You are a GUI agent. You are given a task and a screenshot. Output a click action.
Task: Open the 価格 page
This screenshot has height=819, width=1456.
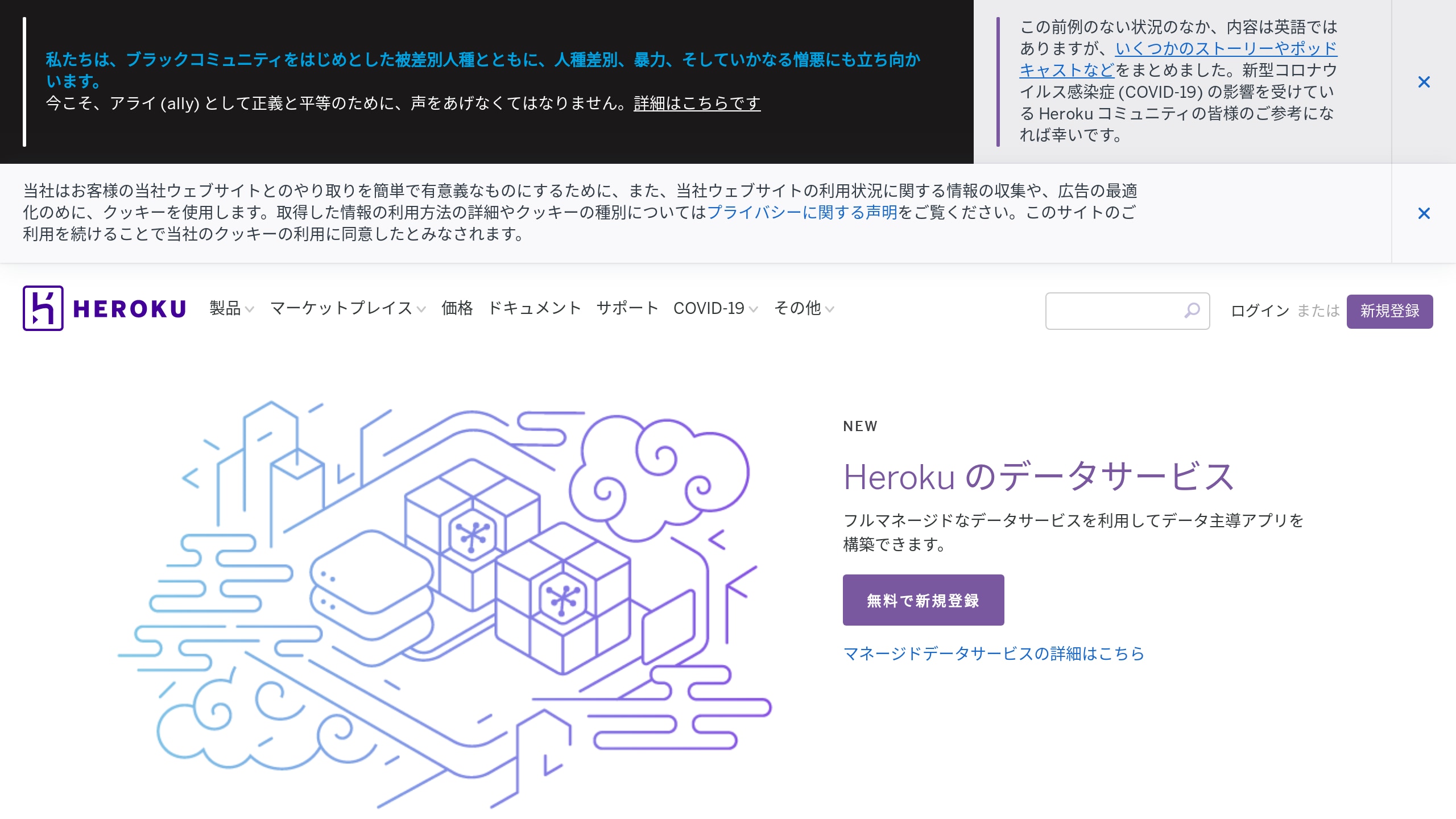457,308
